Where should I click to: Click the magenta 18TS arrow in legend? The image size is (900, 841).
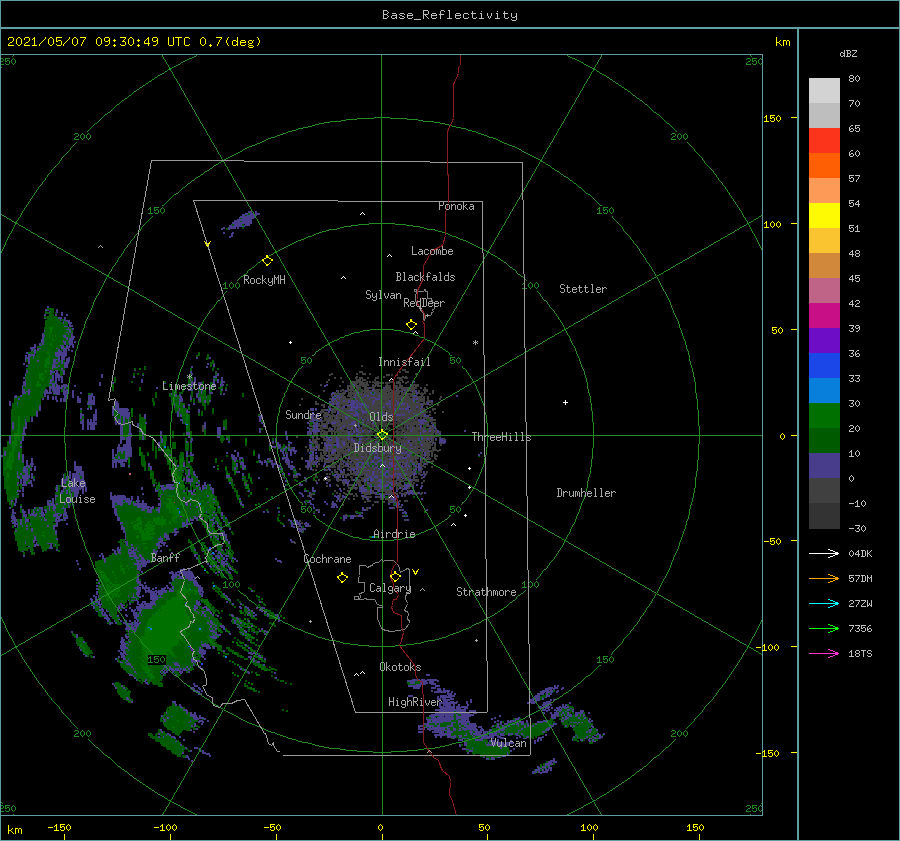[x=824, y=653]
